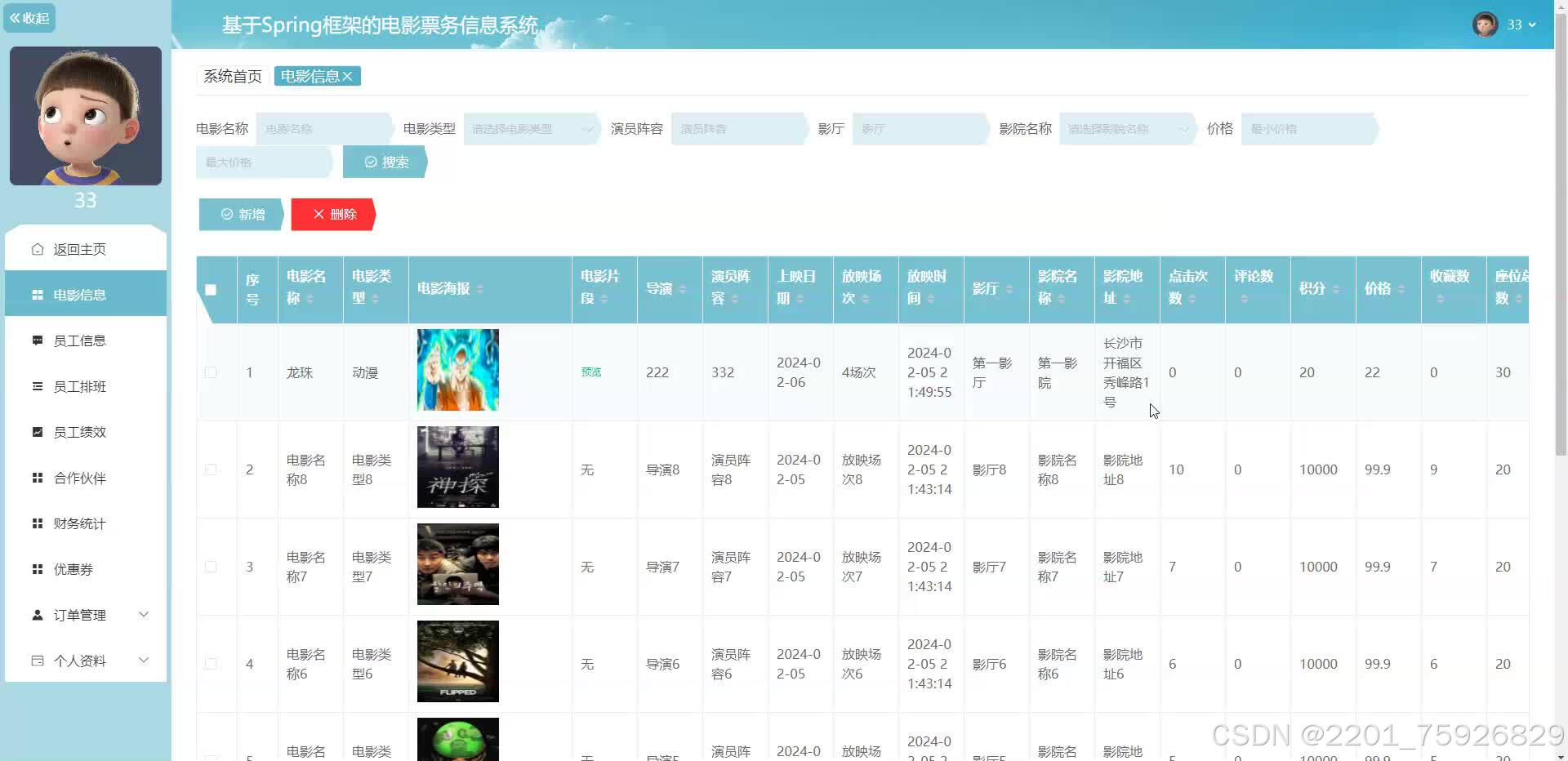This screenshot has height=761, width=1568.
Task: Sort by 电影海报 column arrows
Action: (x=480, y=289)
